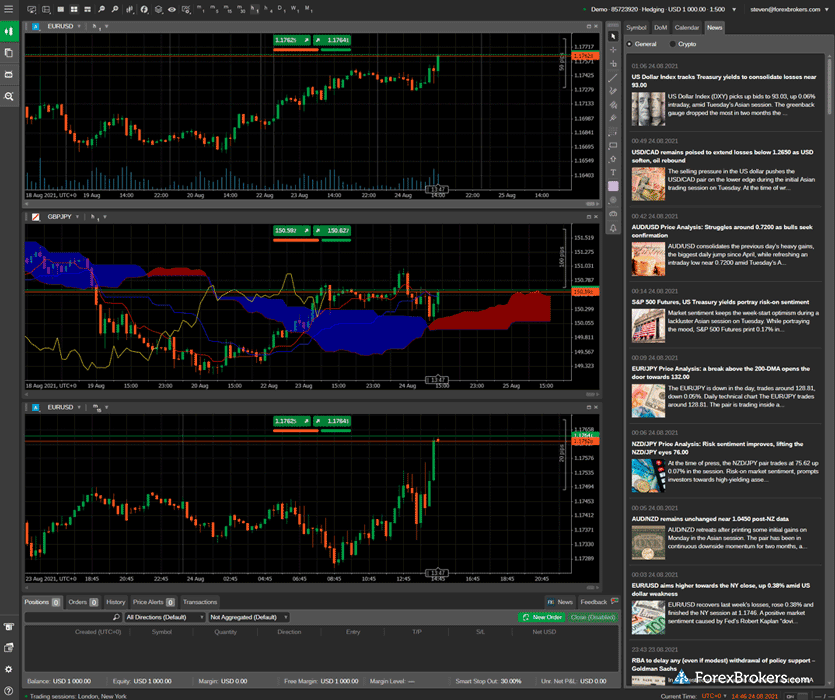The width and height of the screenshot is (835, 700).
Task: Switch to the Calendar tab
Action: coord(687,28)
